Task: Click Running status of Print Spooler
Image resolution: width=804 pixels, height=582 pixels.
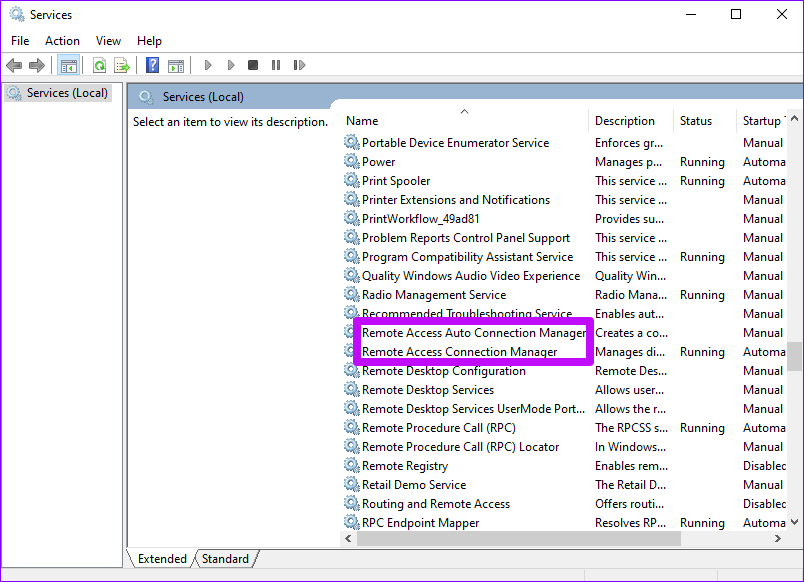Action: tap(702, 180)
